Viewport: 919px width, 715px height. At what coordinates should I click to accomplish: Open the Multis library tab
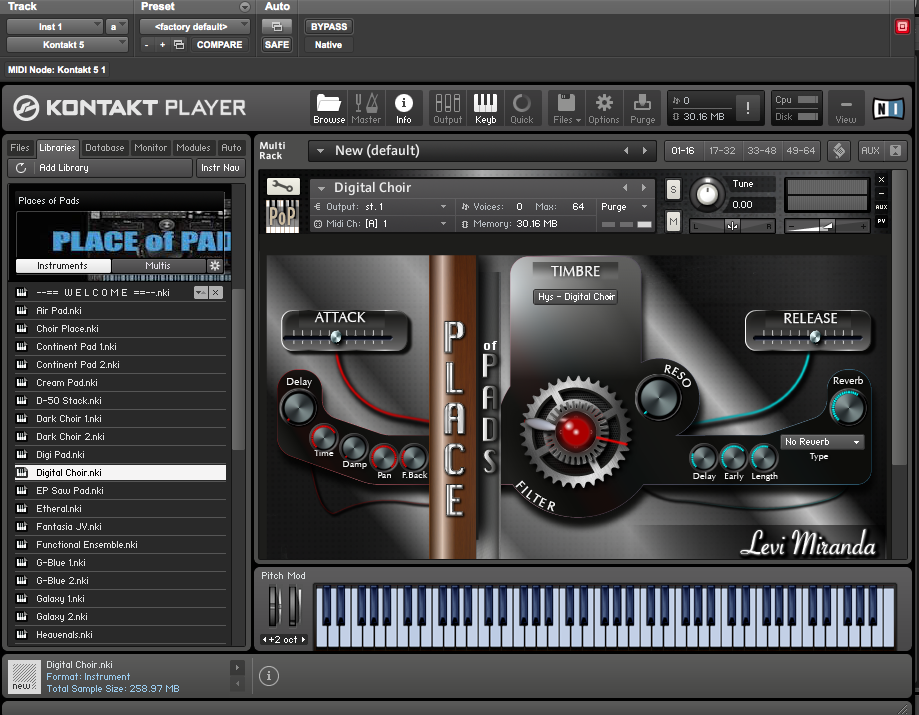coord(158,265)
